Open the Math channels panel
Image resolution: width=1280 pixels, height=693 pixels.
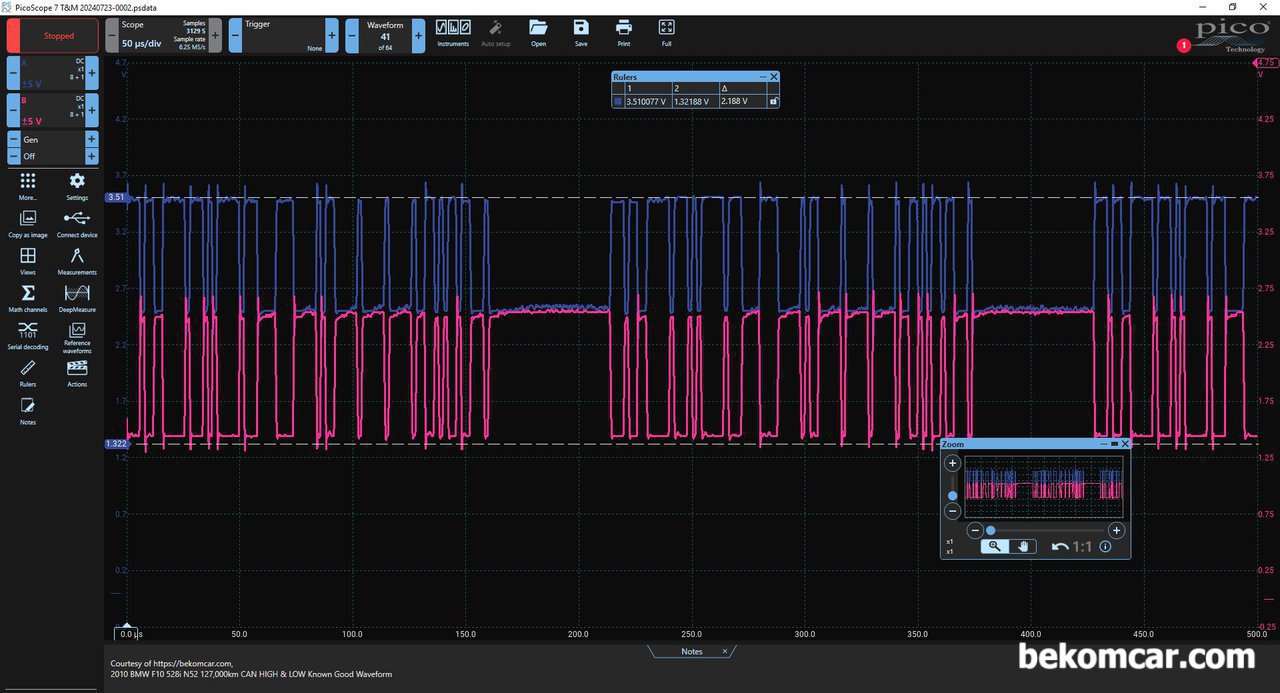tap(28, 296)
